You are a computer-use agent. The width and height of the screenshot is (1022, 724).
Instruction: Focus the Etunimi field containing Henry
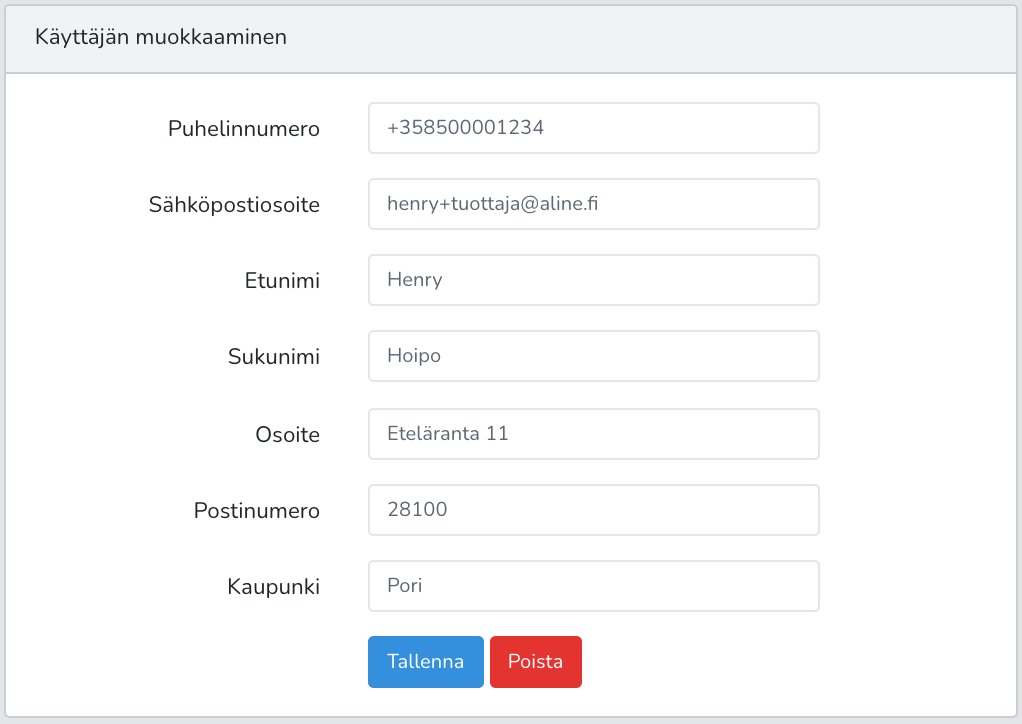tap(593, 280)
